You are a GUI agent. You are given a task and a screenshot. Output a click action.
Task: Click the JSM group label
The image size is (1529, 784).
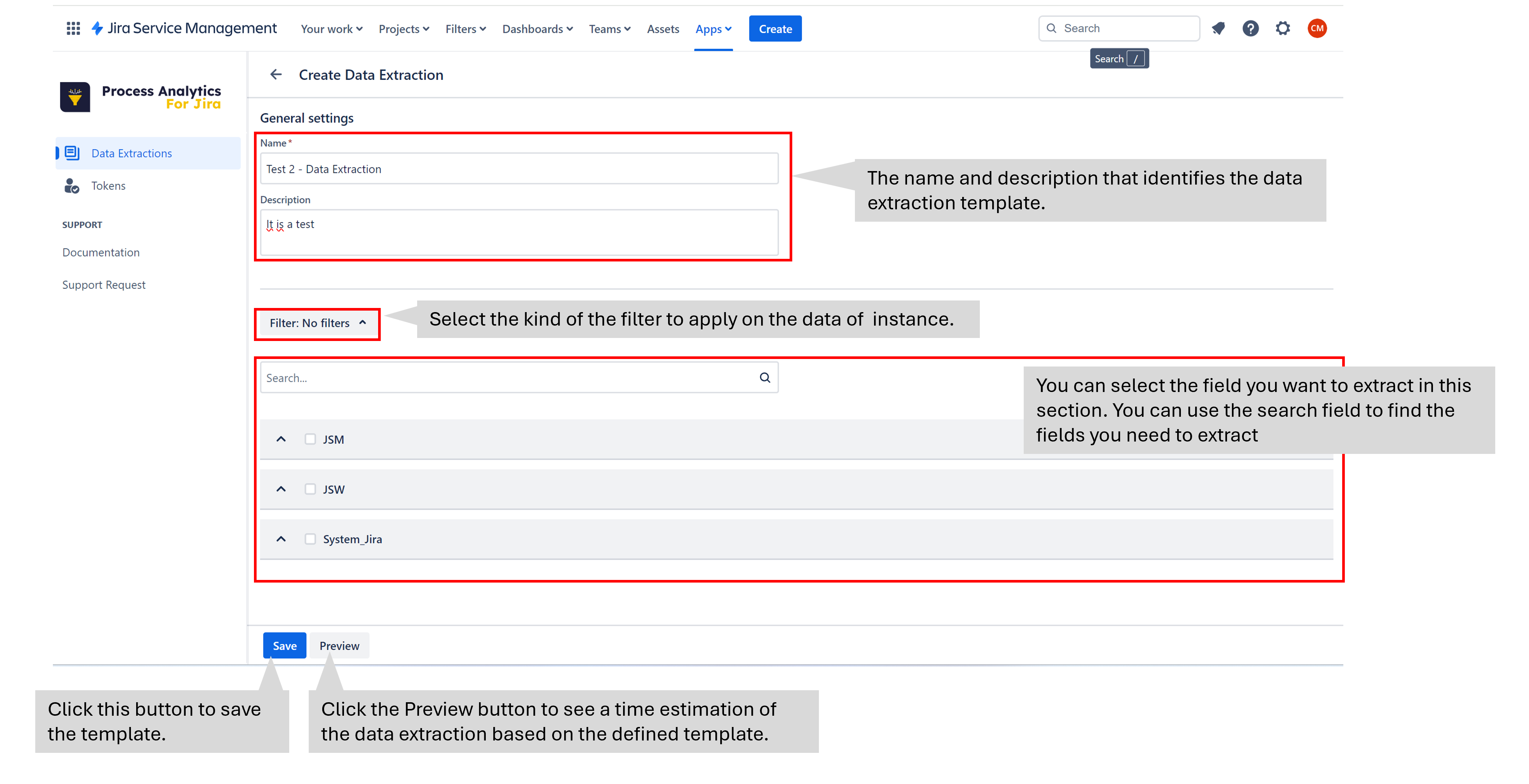click(333, 440)
